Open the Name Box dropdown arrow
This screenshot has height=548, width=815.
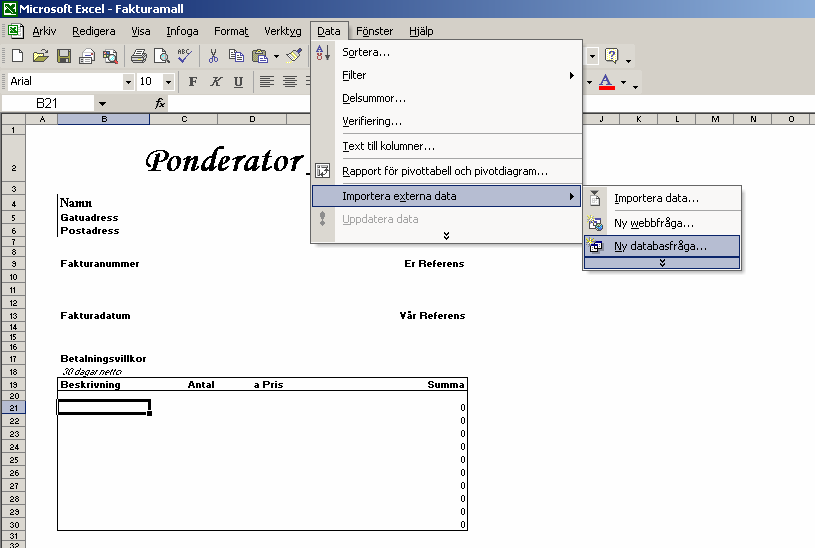102,103
